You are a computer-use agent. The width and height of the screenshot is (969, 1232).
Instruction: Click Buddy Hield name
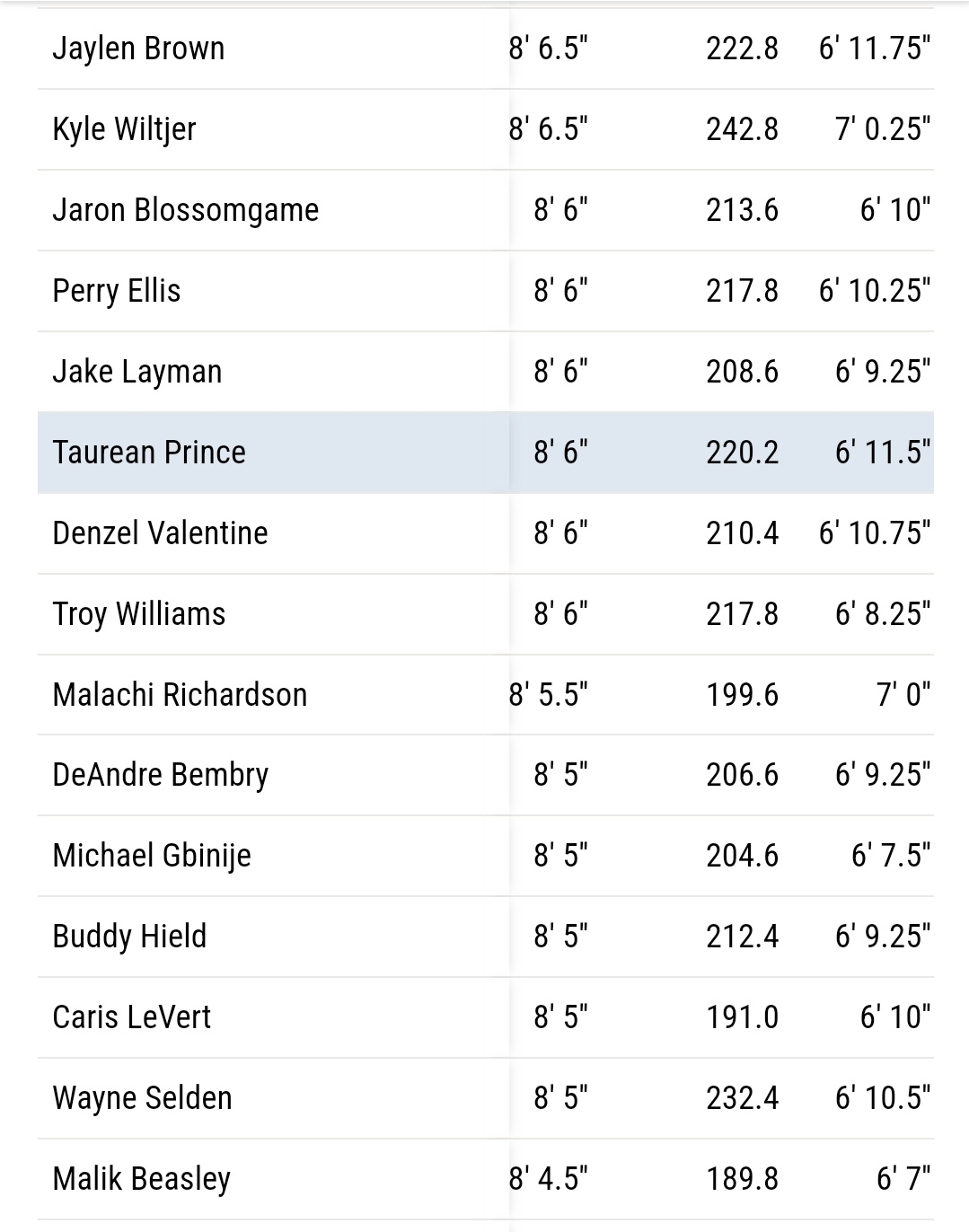click(129, 937)
